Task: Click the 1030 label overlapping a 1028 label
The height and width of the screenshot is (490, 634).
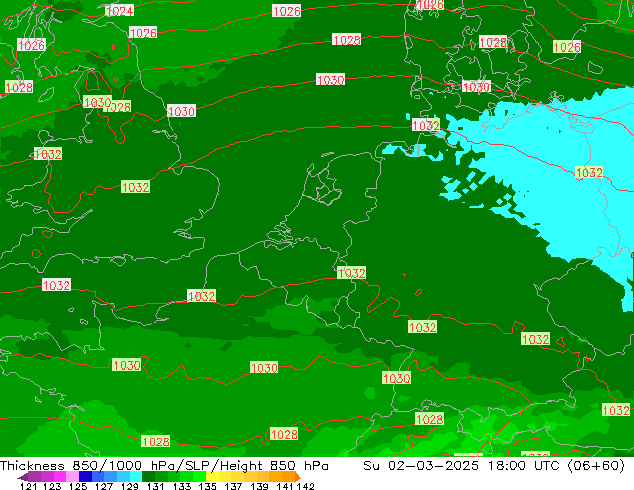Action: 97,102
